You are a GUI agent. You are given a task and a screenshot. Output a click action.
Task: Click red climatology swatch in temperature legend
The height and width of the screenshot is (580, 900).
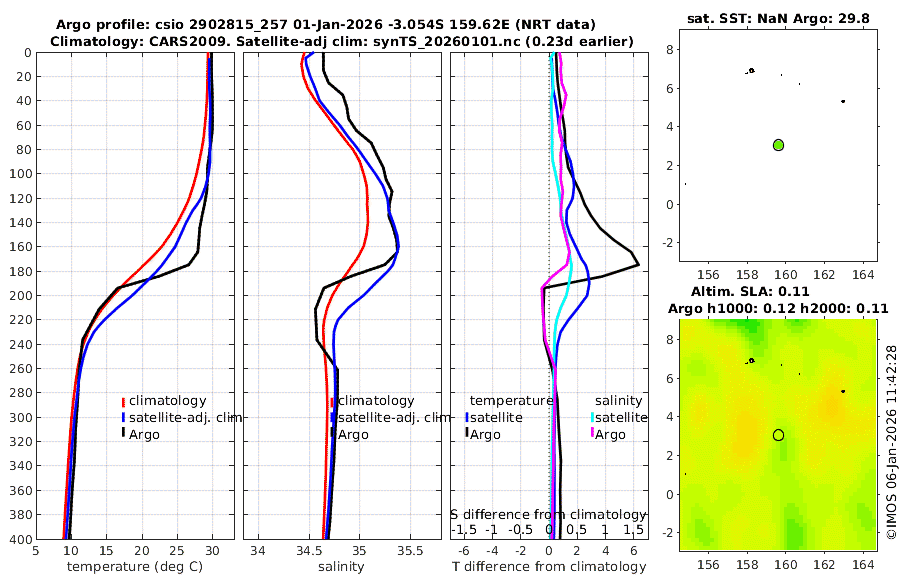123,401
